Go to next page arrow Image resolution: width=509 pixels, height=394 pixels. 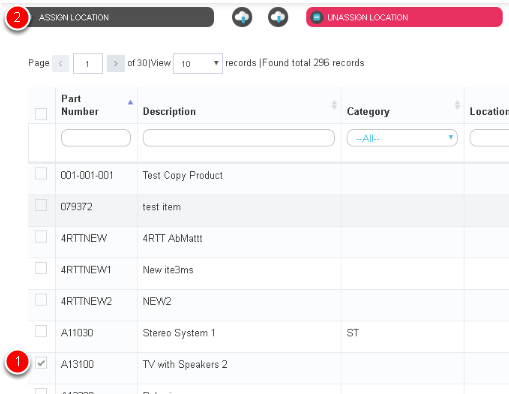[x=116, y=63]
